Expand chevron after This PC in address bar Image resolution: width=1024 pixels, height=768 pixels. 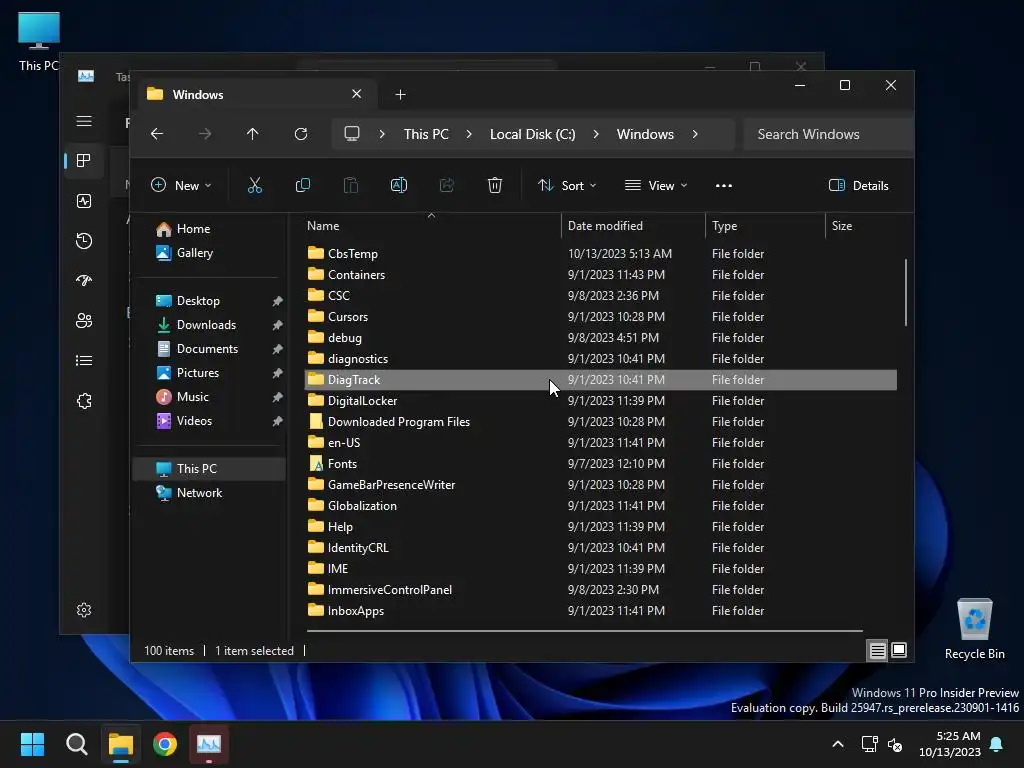[469, 134]
